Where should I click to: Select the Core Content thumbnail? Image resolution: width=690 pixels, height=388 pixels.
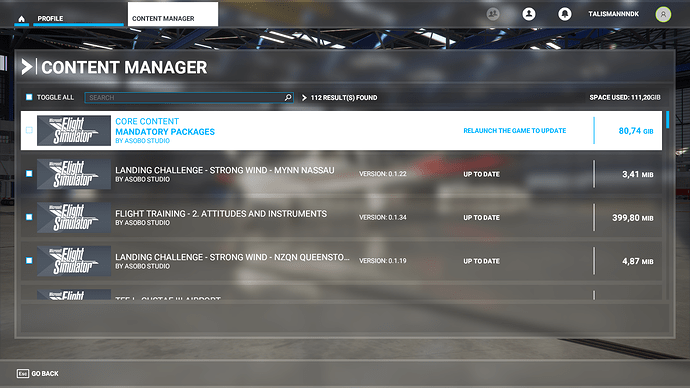click(74, 131)
